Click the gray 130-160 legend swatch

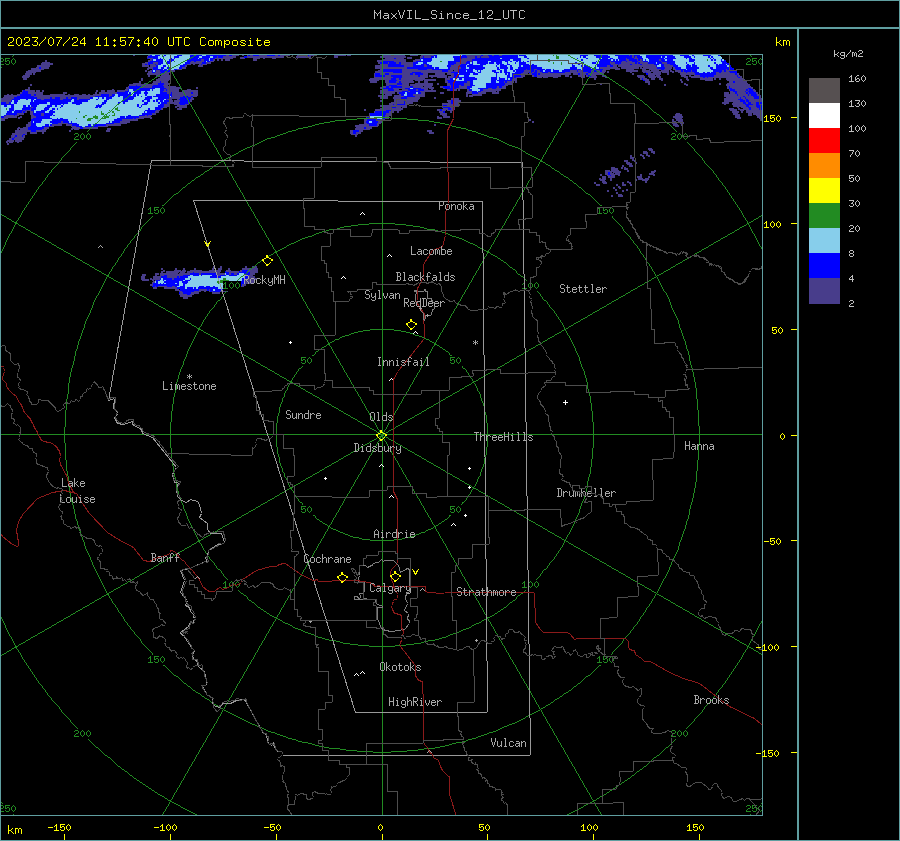pos(824,91)
